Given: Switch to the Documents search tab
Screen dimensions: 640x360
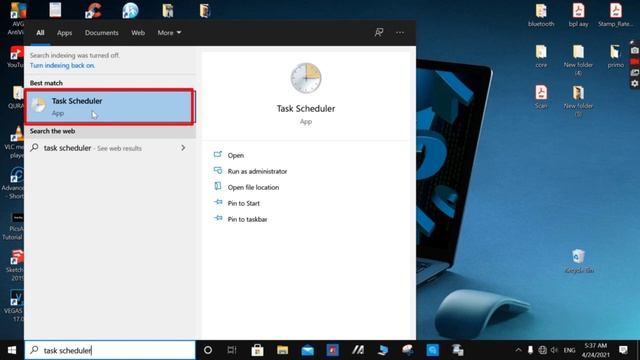Looking at the screenshot, I should pyautogui.click(x=102, y=33).
